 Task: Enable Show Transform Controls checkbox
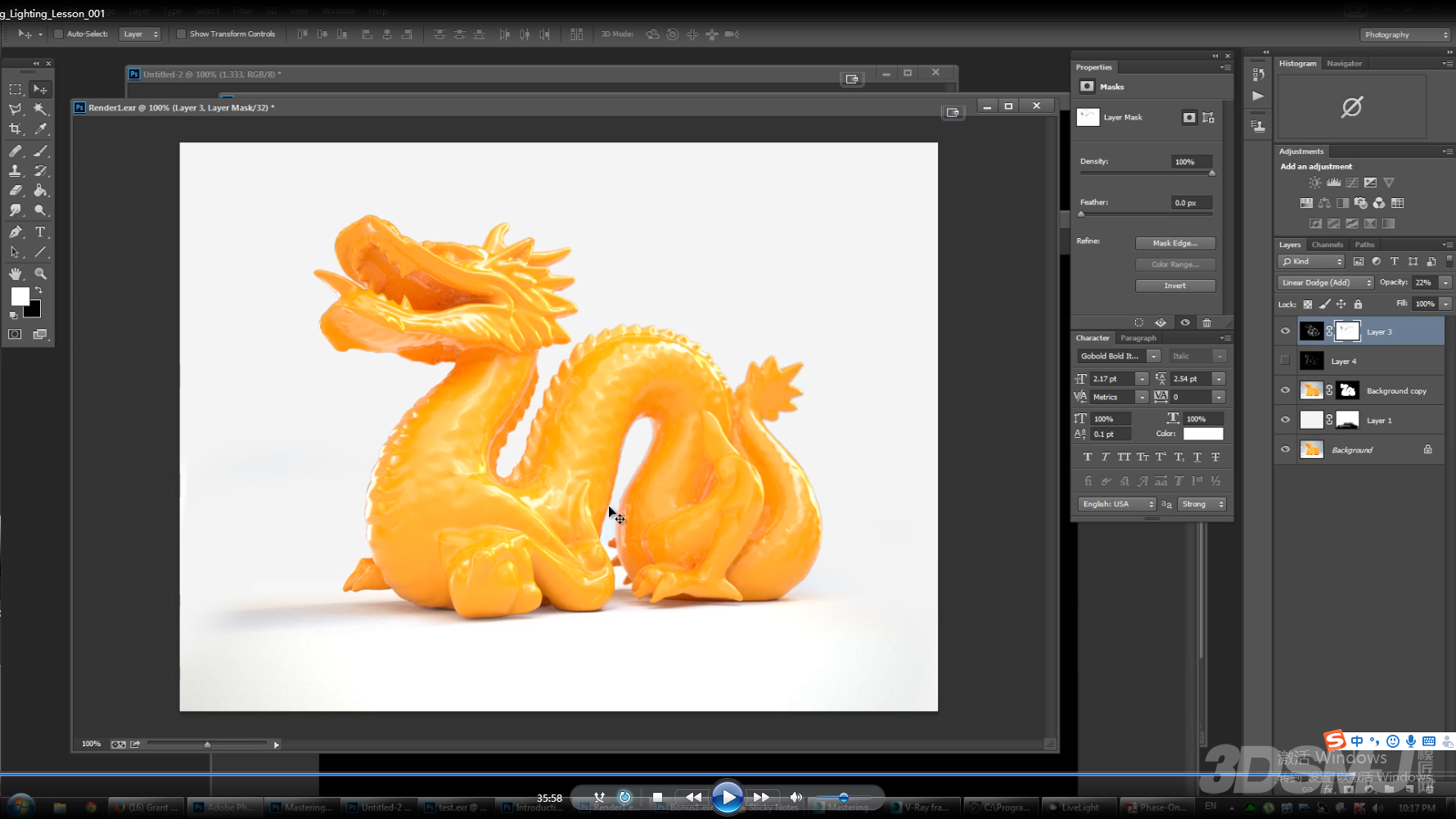[181, 34]
